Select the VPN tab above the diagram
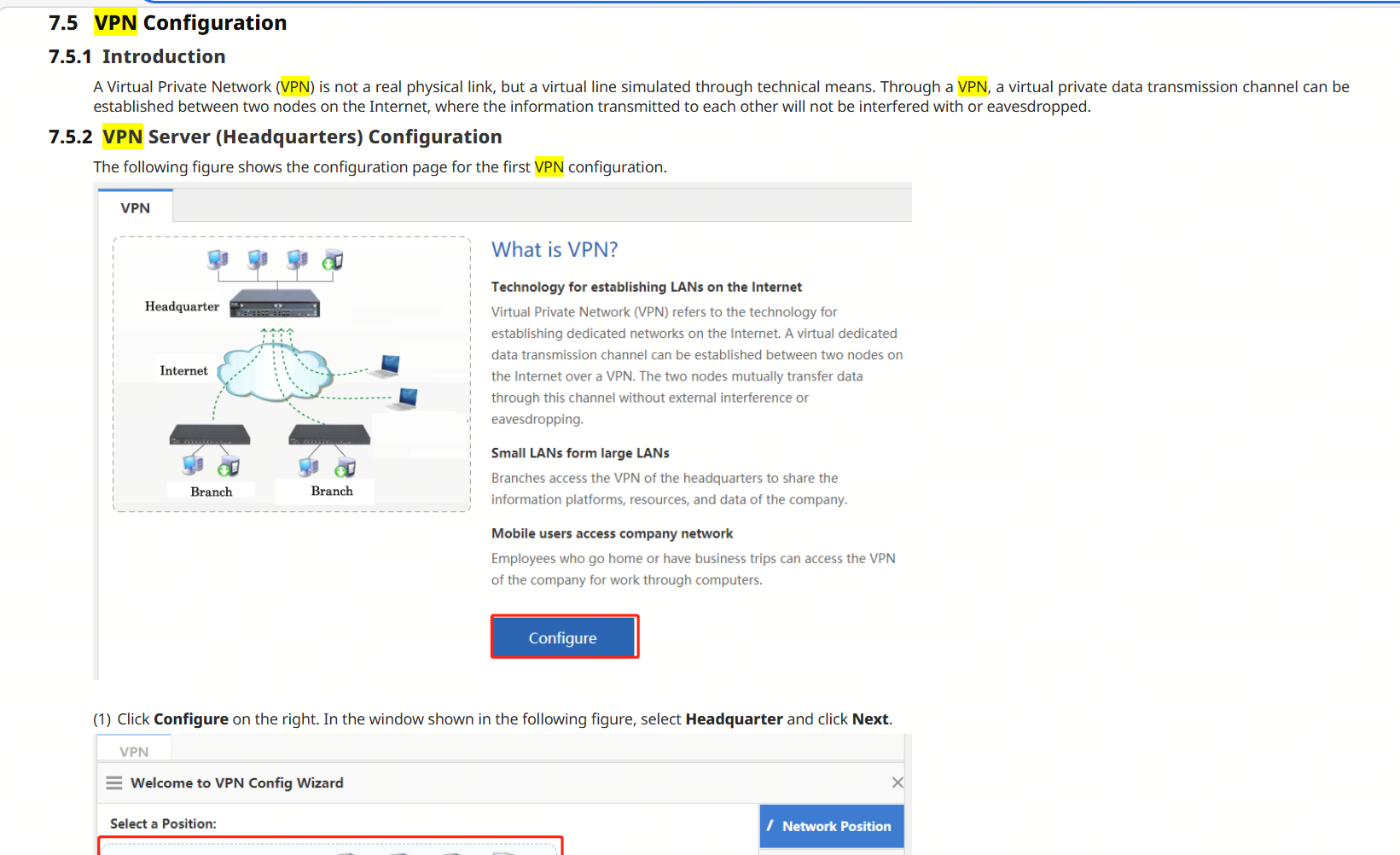1400x855 pixels. click(136, 208)
